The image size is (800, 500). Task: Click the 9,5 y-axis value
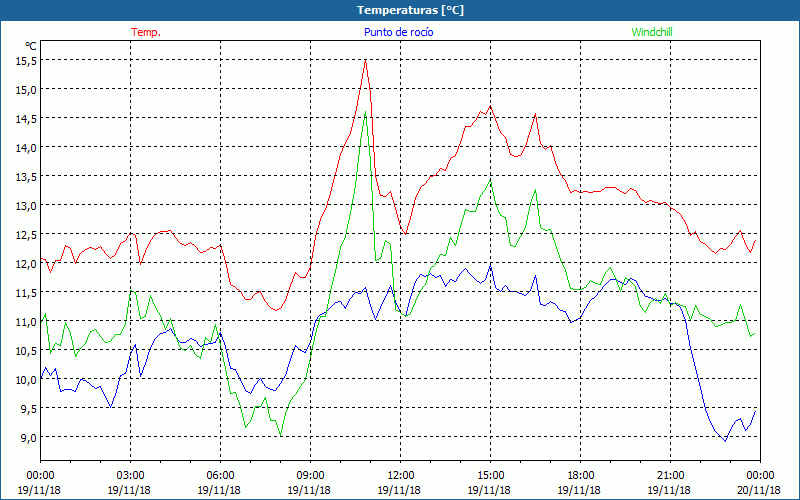pos(29,409)
